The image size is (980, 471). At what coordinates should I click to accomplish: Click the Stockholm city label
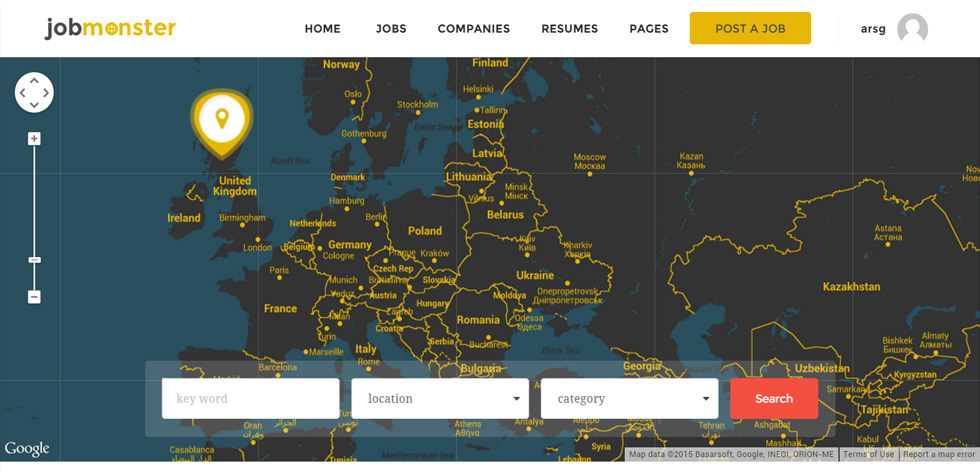pyautogui.click(x=418, y=104)
